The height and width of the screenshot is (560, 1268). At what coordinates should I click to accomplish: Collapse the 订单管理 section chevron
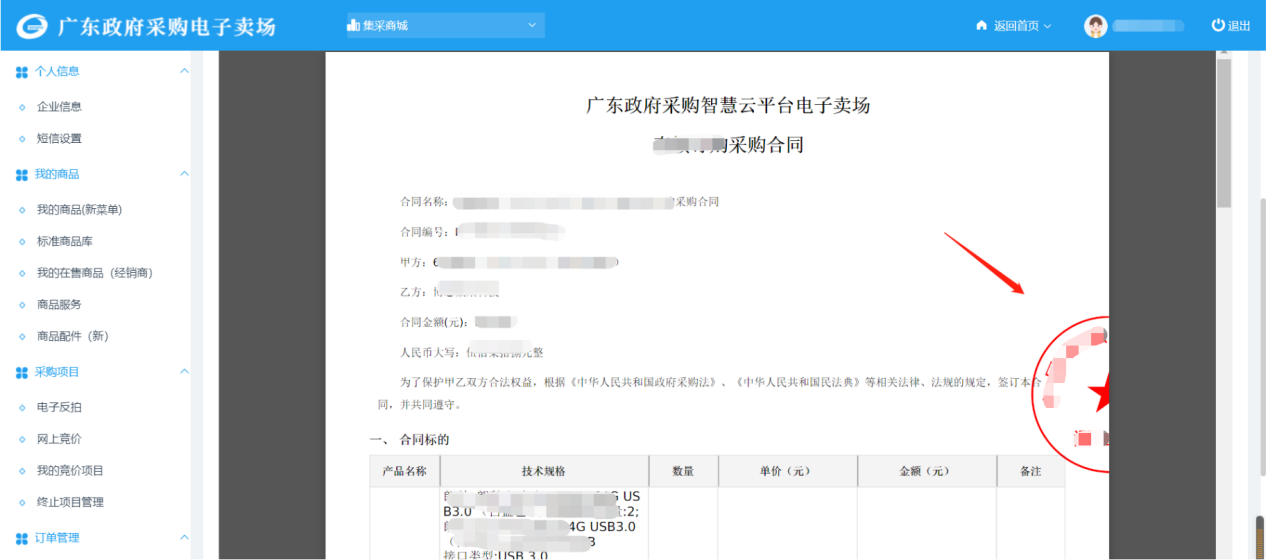(184, 538)
